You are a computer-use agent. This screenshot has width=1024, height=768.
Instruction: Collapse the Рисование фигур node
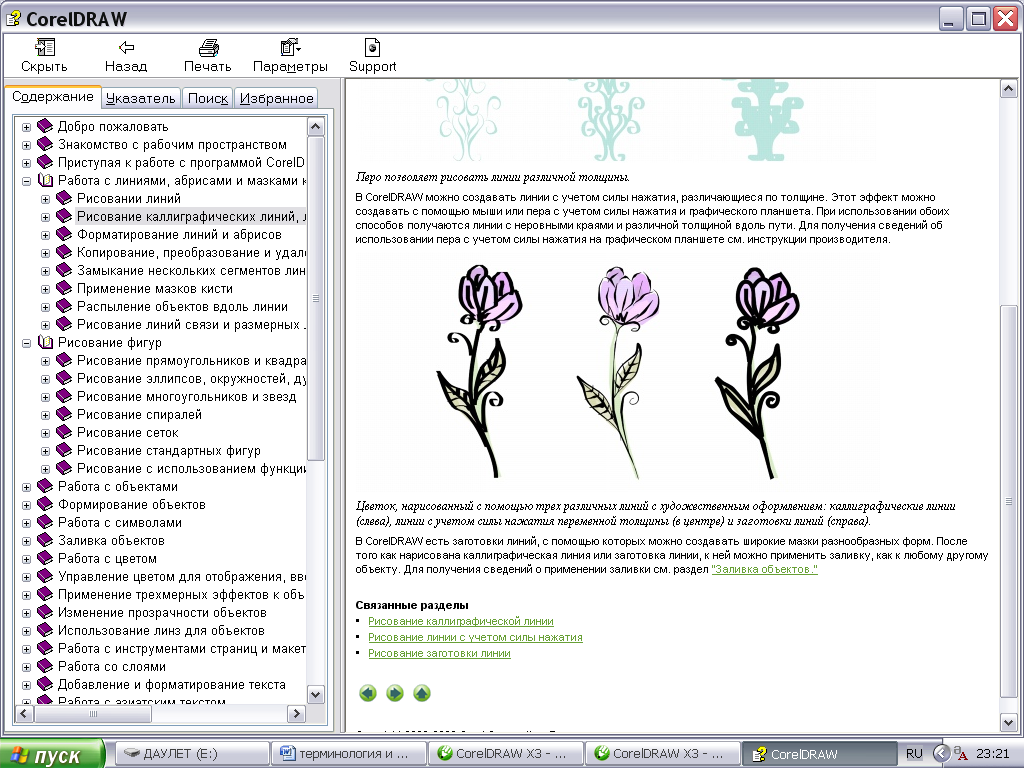coord(26,343)
